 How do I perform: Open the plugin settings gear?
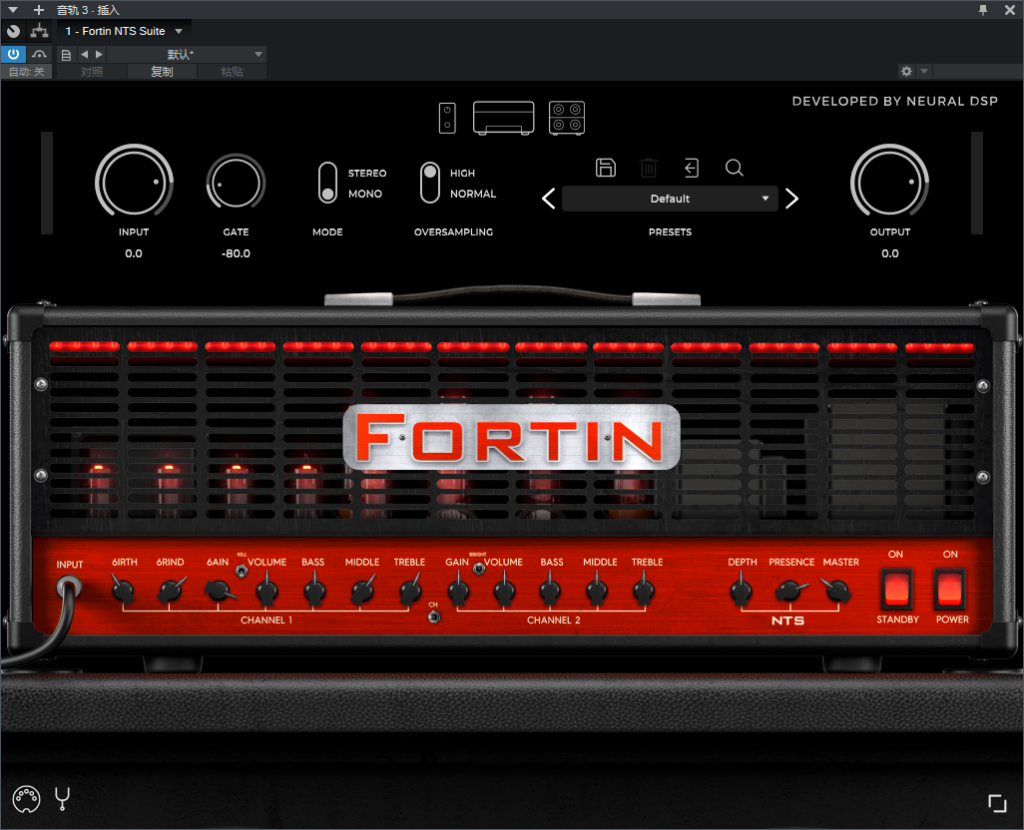coord(906,71)
